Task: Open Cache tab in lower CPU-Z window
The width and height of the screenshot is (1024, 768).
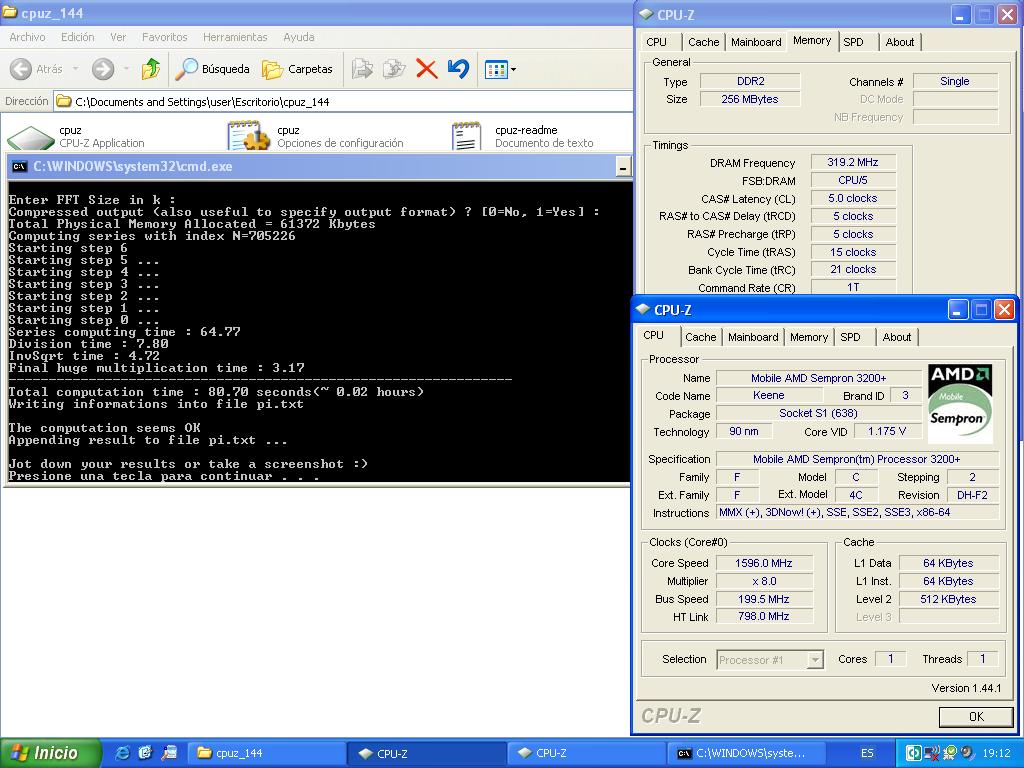Action: (701, 337)
